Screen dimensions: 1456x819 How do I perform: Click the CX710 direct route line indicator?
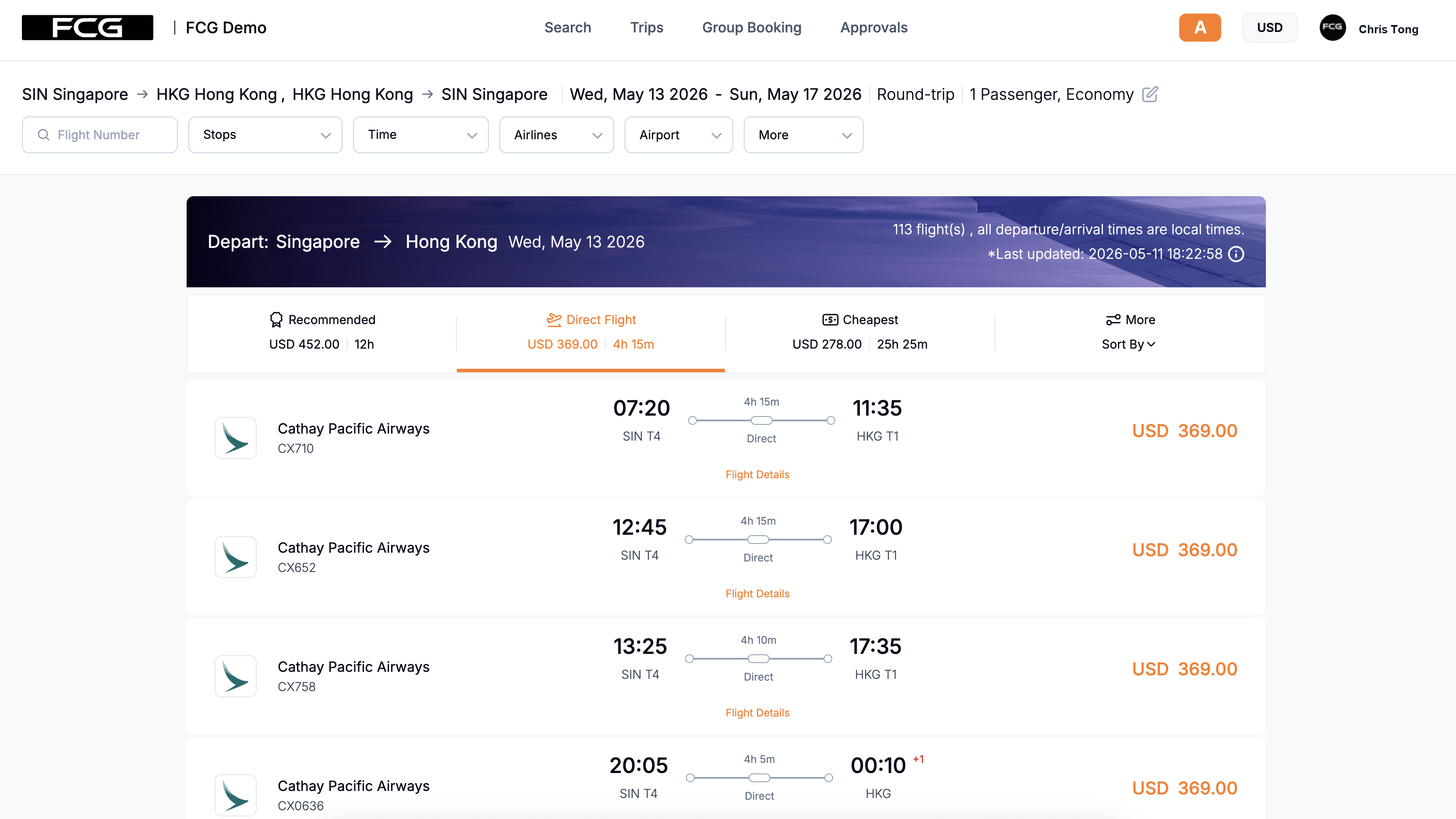(761, 420)
